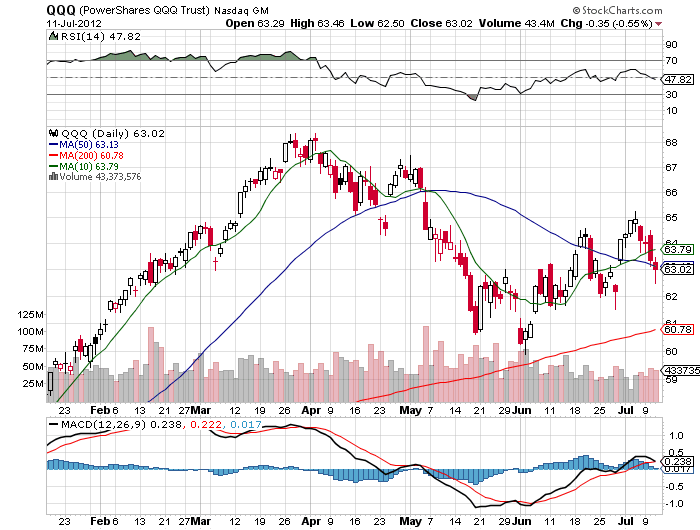700x530 pixels.
Task: Click the 'PowerShares QQQ Trust' name text
Action: pos(144,10)
